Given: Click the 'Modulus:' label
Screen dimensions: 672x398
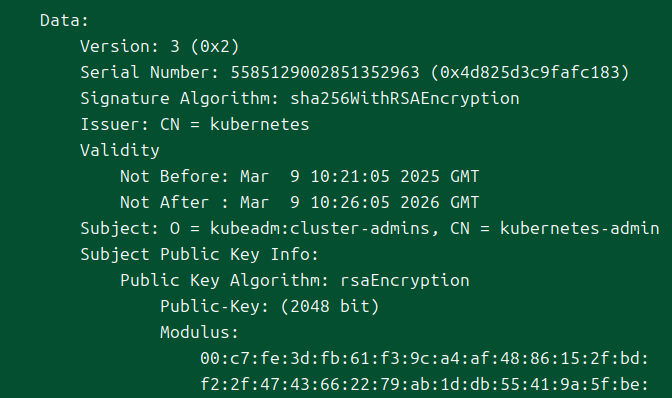Looking at the screenshot, I should tap(199, 332).
